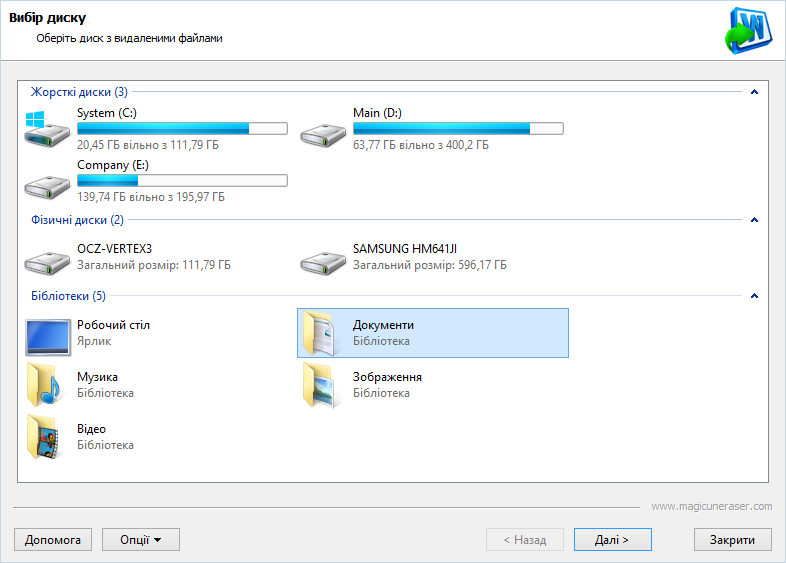Click the Бібліотеки (5) header
This screenshot has width=786, height=563.
pos(68,296)
